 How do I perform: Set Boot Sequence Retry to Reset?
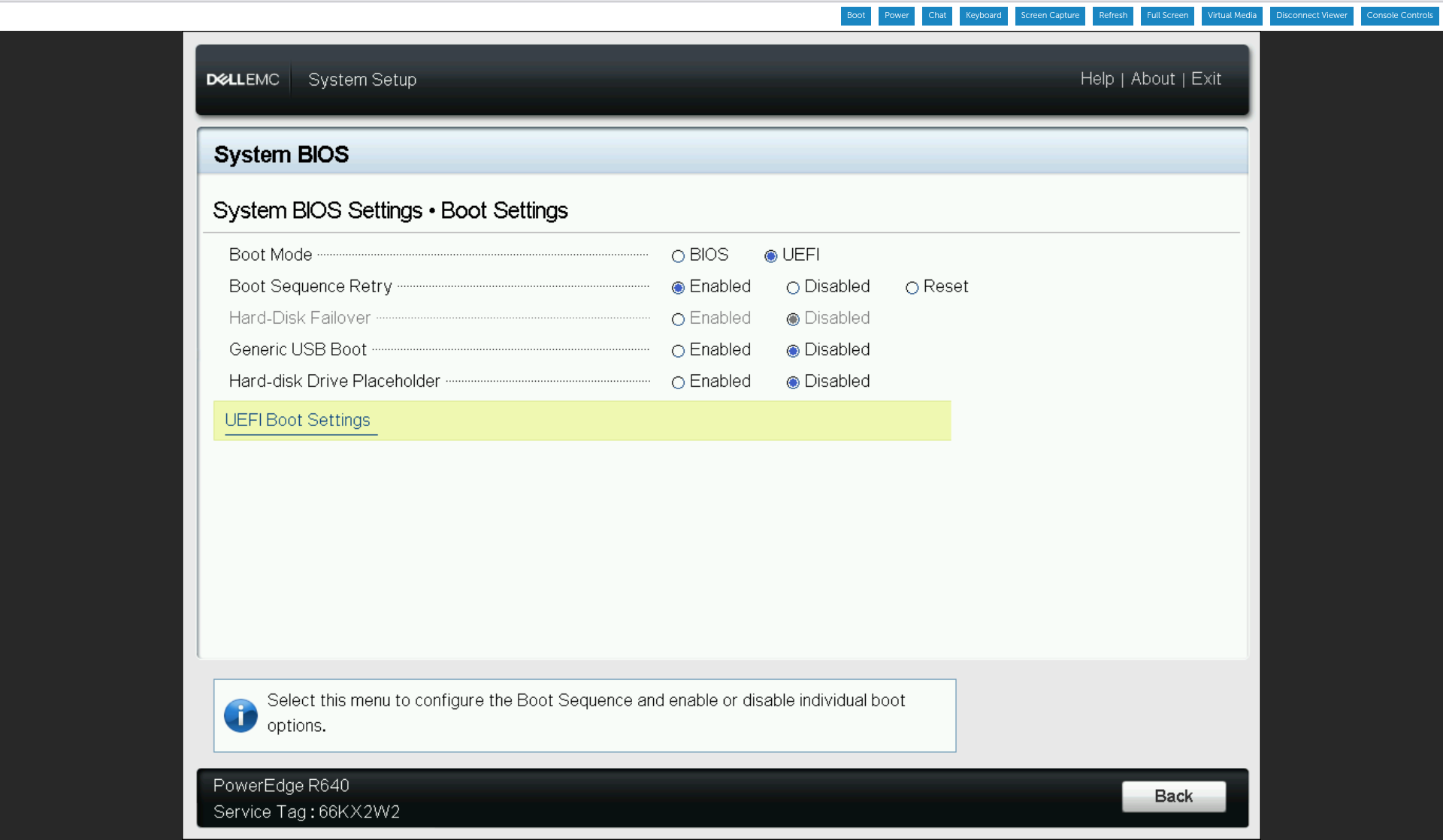pos(912,288)
